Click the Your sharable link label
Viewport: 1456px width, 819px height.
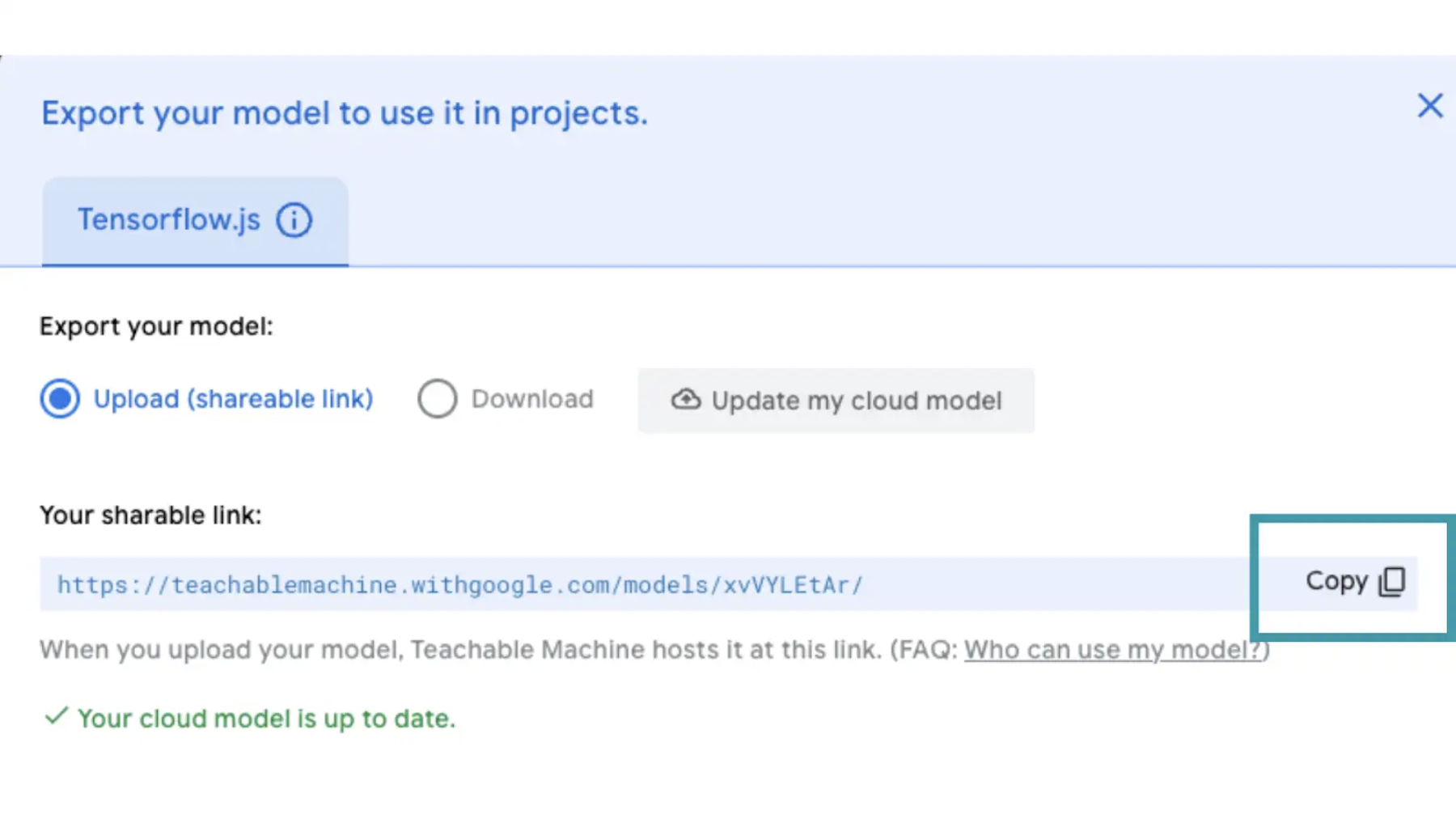150,516
